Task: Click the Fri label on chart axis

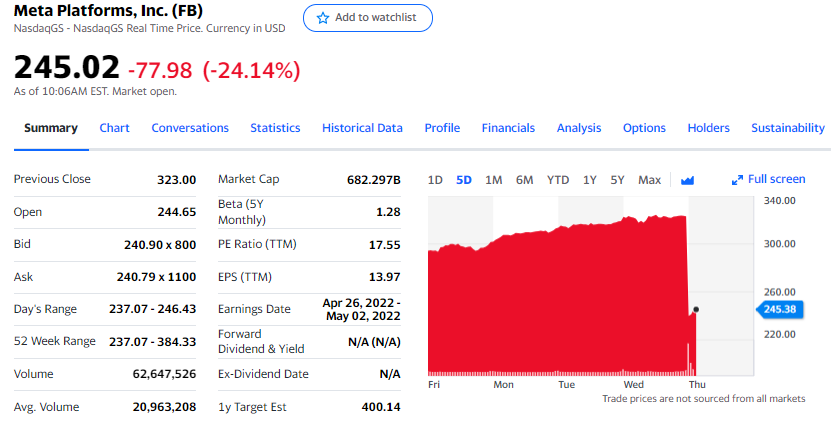Action: pos(434,385)
